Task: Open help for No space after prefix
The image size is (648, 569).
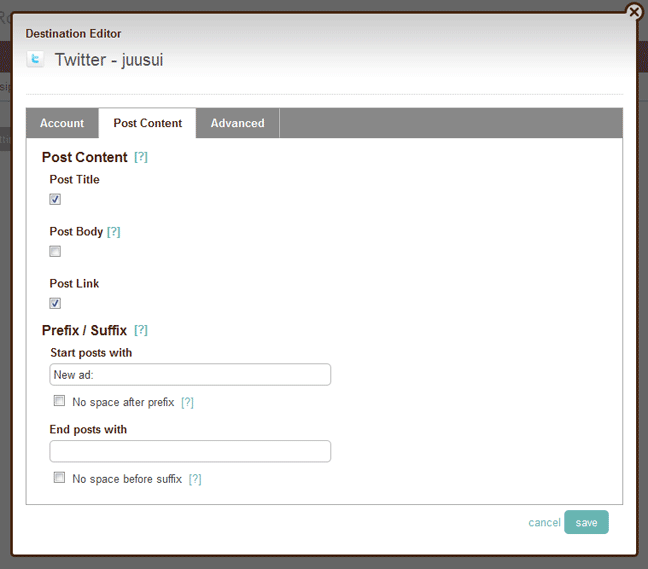Action: (187, 402)
